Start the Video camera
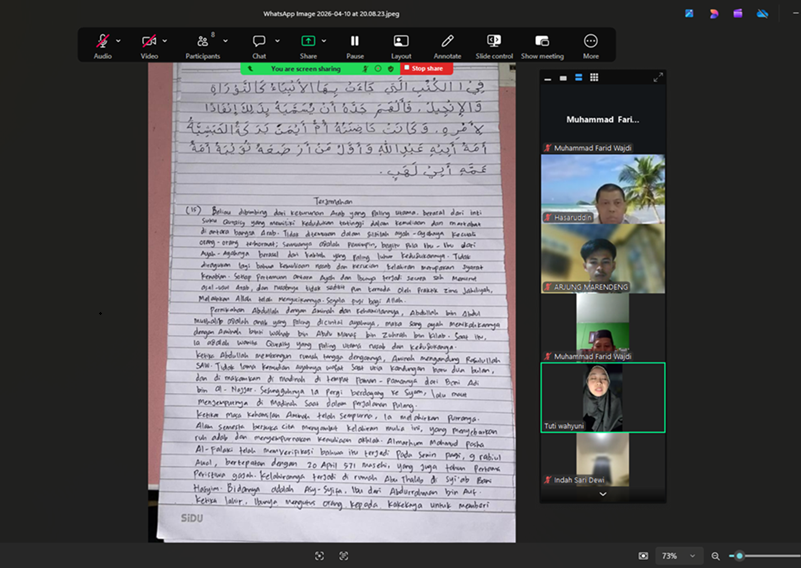 149,41
